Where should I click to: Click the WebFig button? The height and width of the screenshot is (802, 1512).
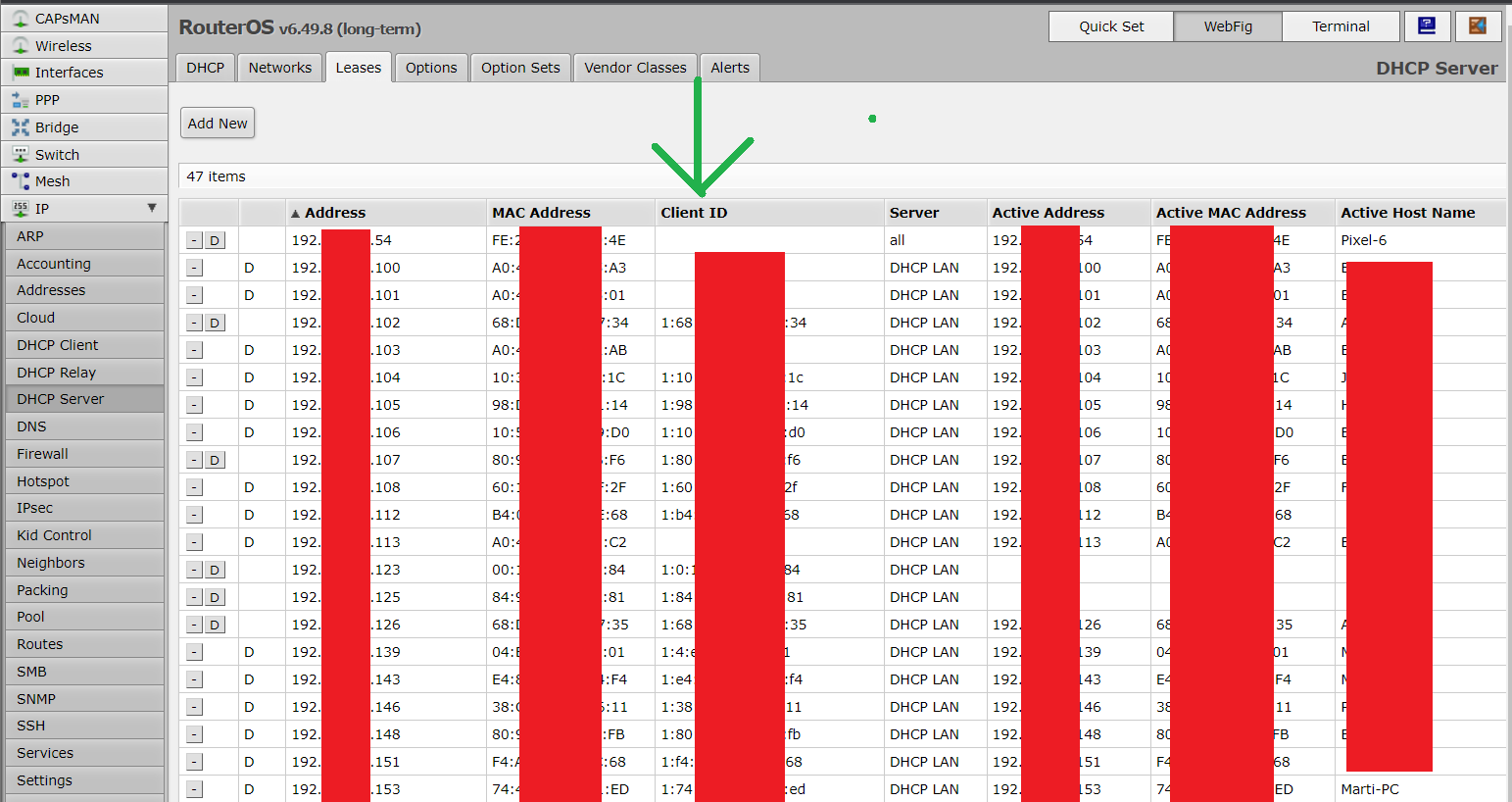click(1228, 26)
